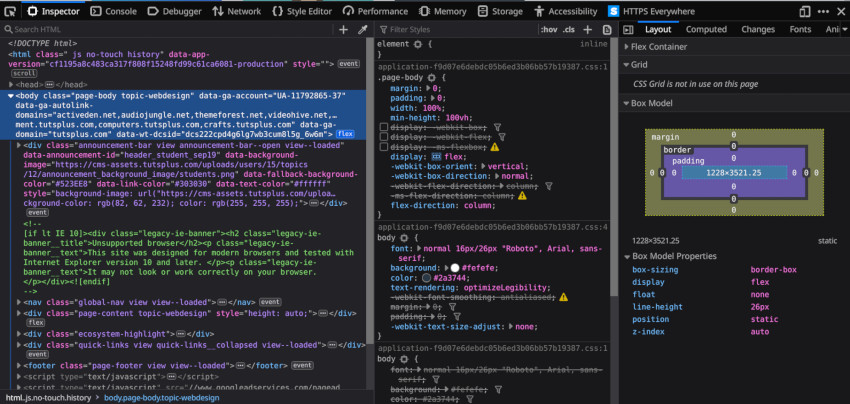Create new node with plus icon in HTML pane
The image size is (850, 404).
point(343,30)
